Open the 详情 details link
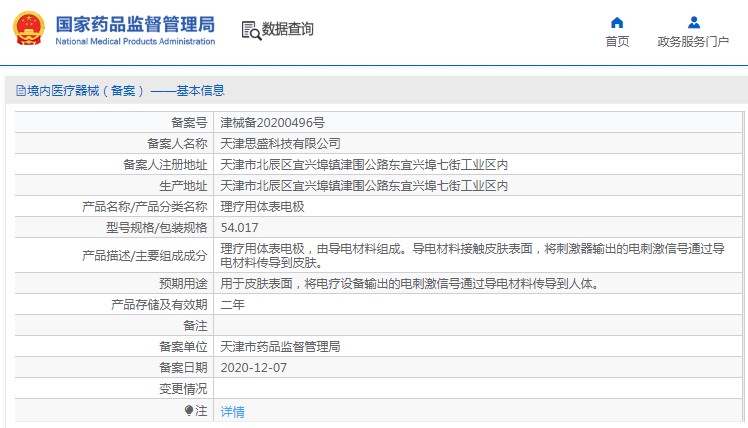The image size is (748, 428). [232, 411]
